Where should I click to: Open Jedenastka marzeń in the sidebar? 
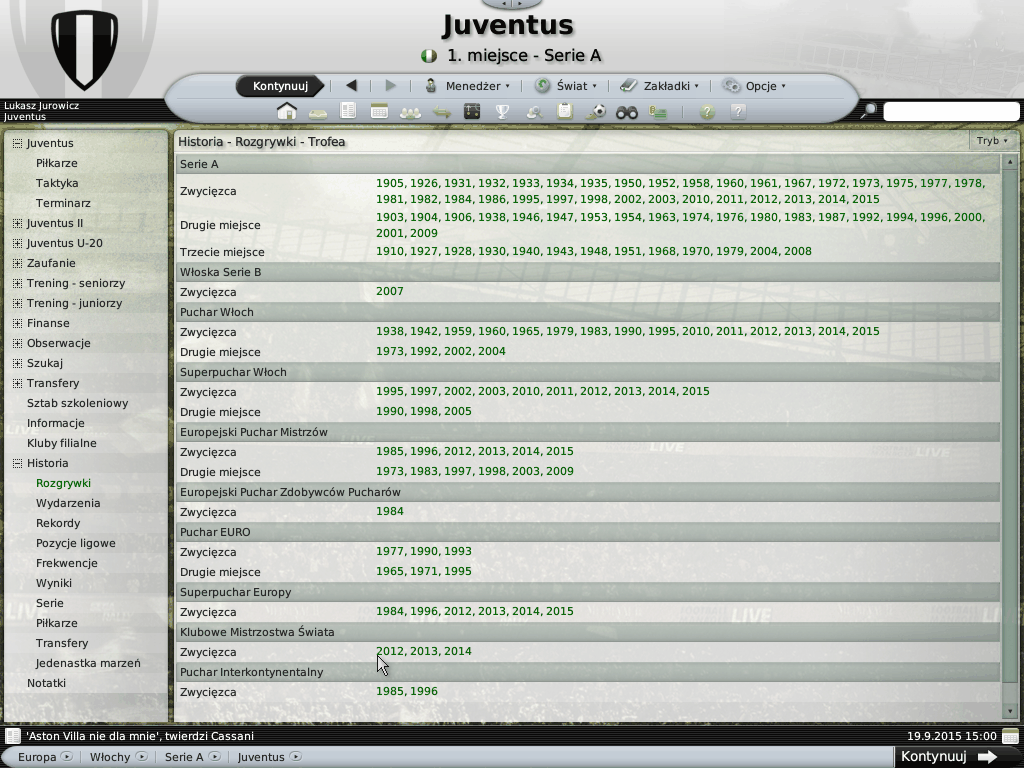[88, 664]
